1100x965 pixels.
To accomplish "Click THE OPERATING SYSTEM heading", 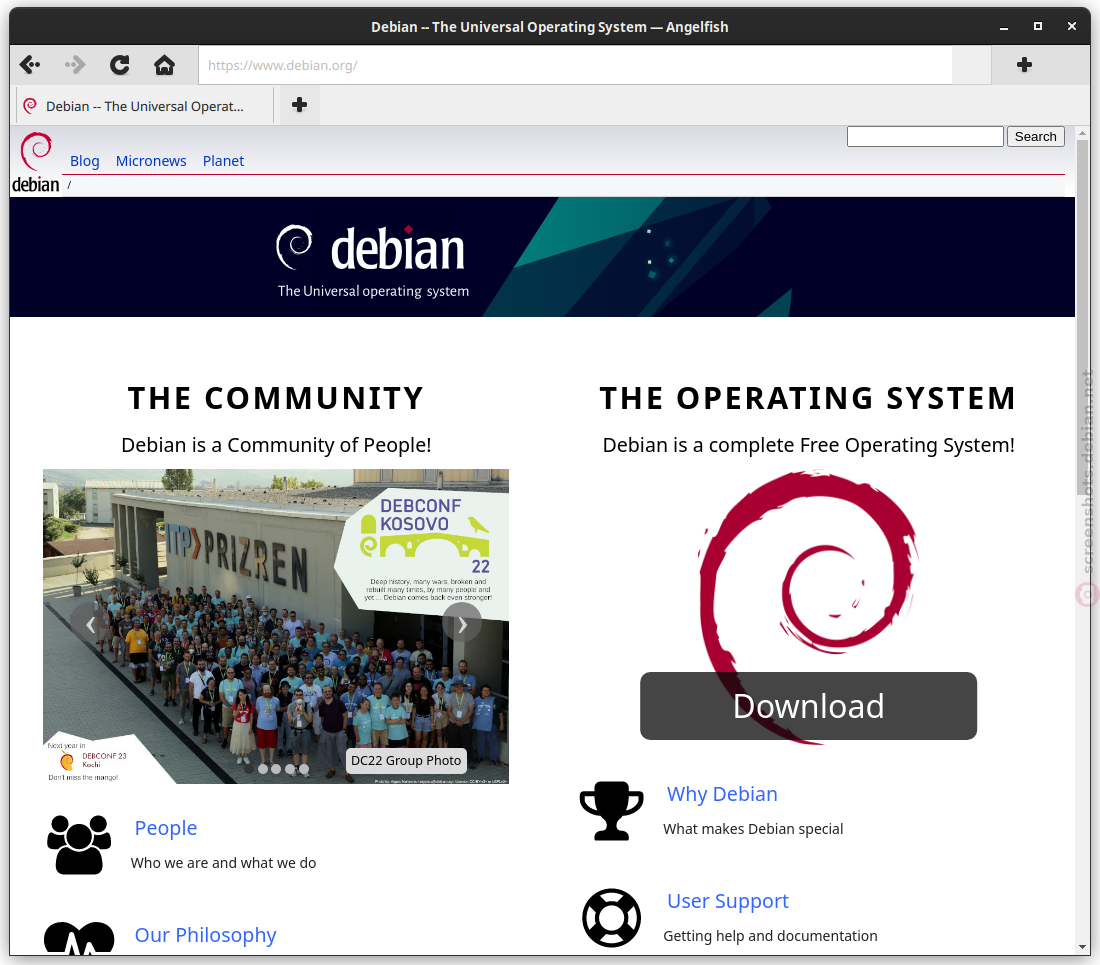I will click(808, 398).
